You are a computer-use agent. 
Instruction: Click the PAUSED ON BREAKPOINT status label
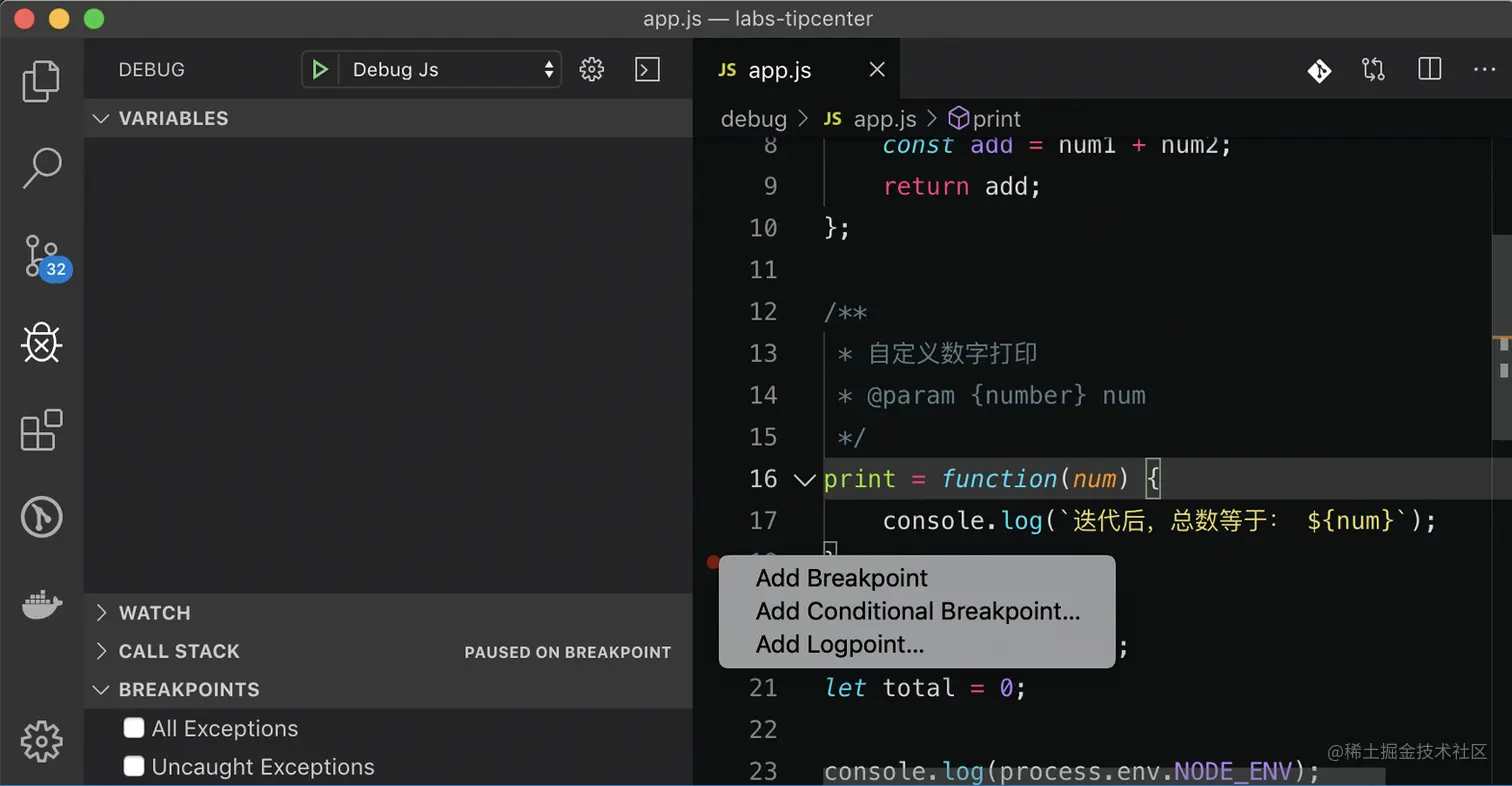(x=568, y=652)
